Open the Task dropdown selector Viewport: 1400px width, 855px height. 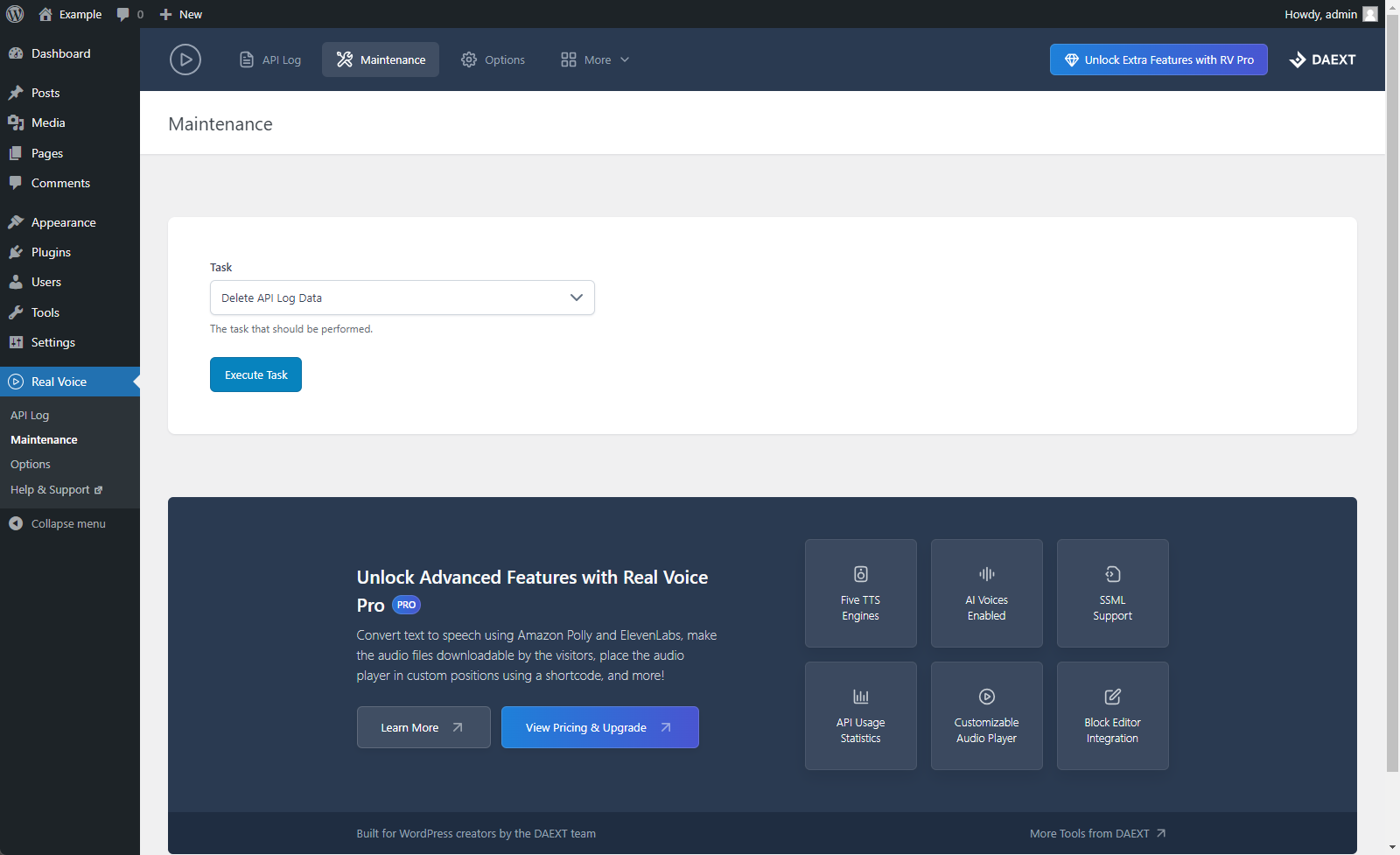pos(402,298)
